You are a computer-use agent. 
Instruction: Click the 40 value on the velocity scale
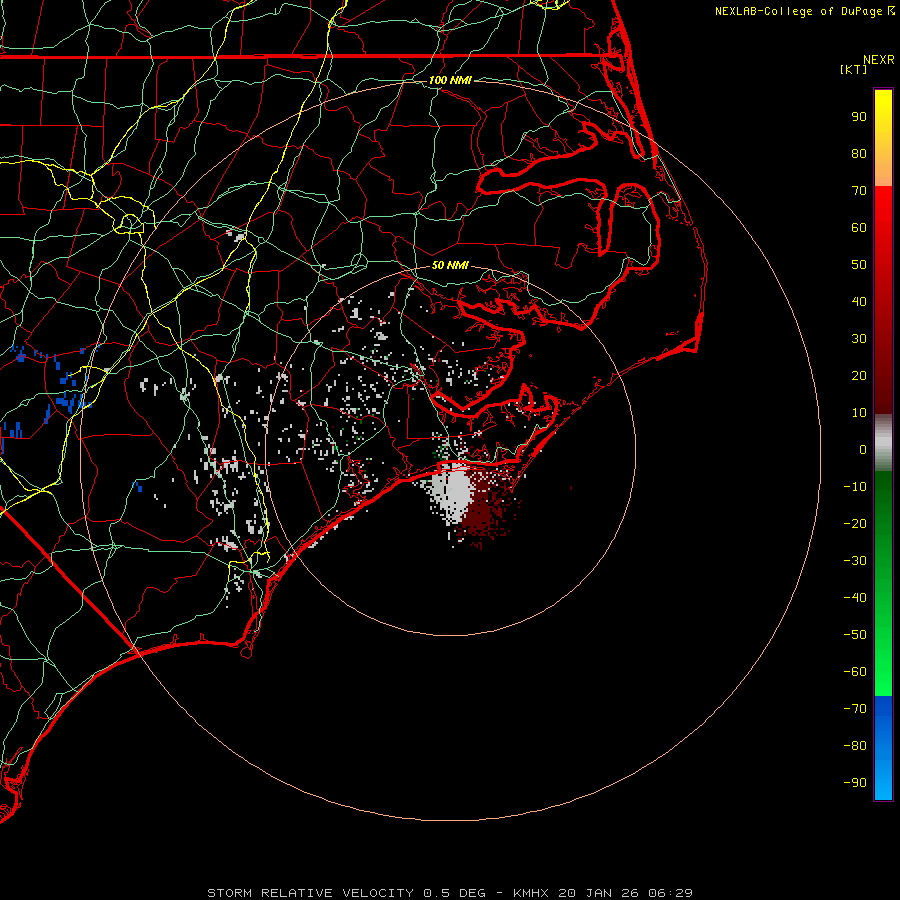tap(859, 301)
